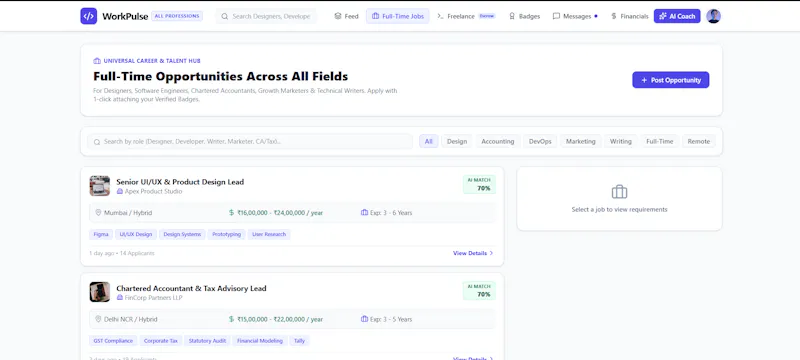
Task: Click the plus icon in Post Opportunity button
Action: pyautogui.click(x=644, y=80)
